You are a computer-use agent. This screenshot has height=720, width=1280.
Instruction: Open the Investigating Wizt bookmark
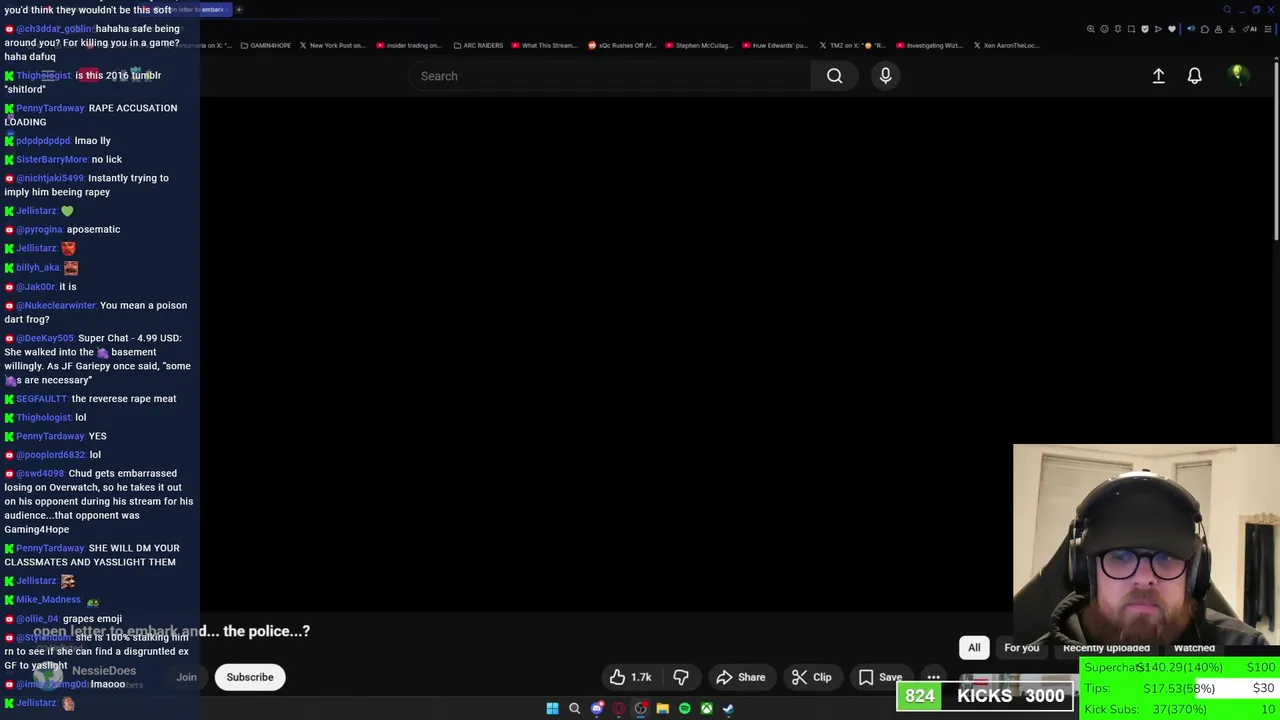929,45
